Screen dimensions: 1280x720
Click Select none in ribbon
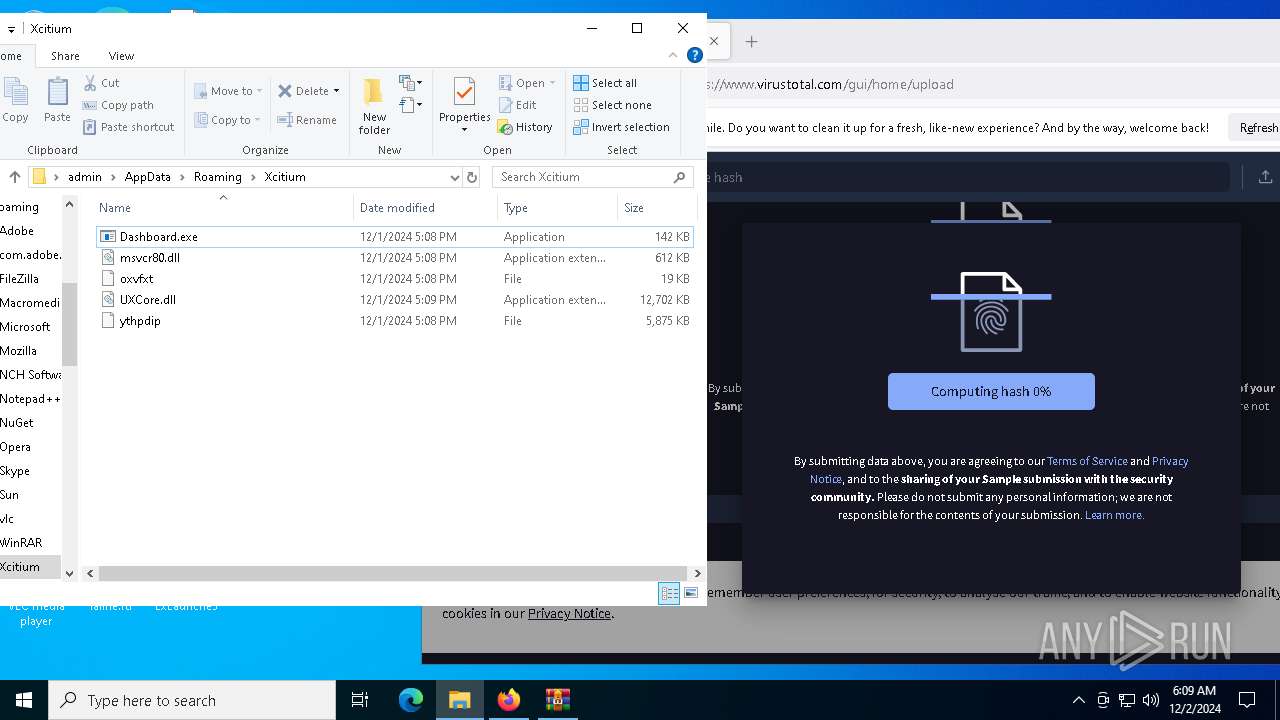[612, 105]
